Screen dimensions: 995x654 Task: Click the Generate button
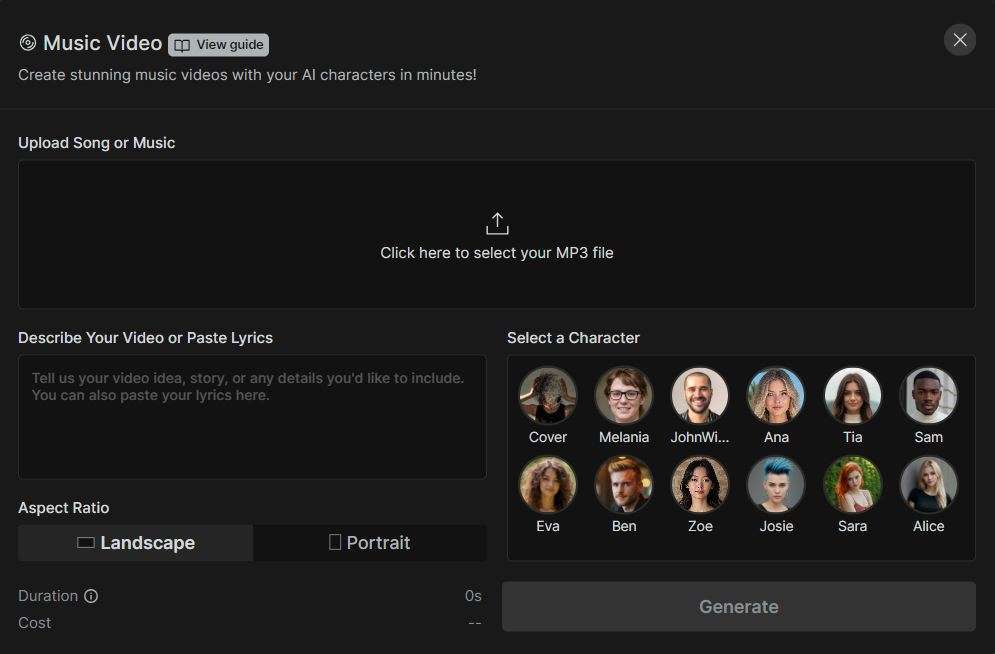[x=739, y=606]
